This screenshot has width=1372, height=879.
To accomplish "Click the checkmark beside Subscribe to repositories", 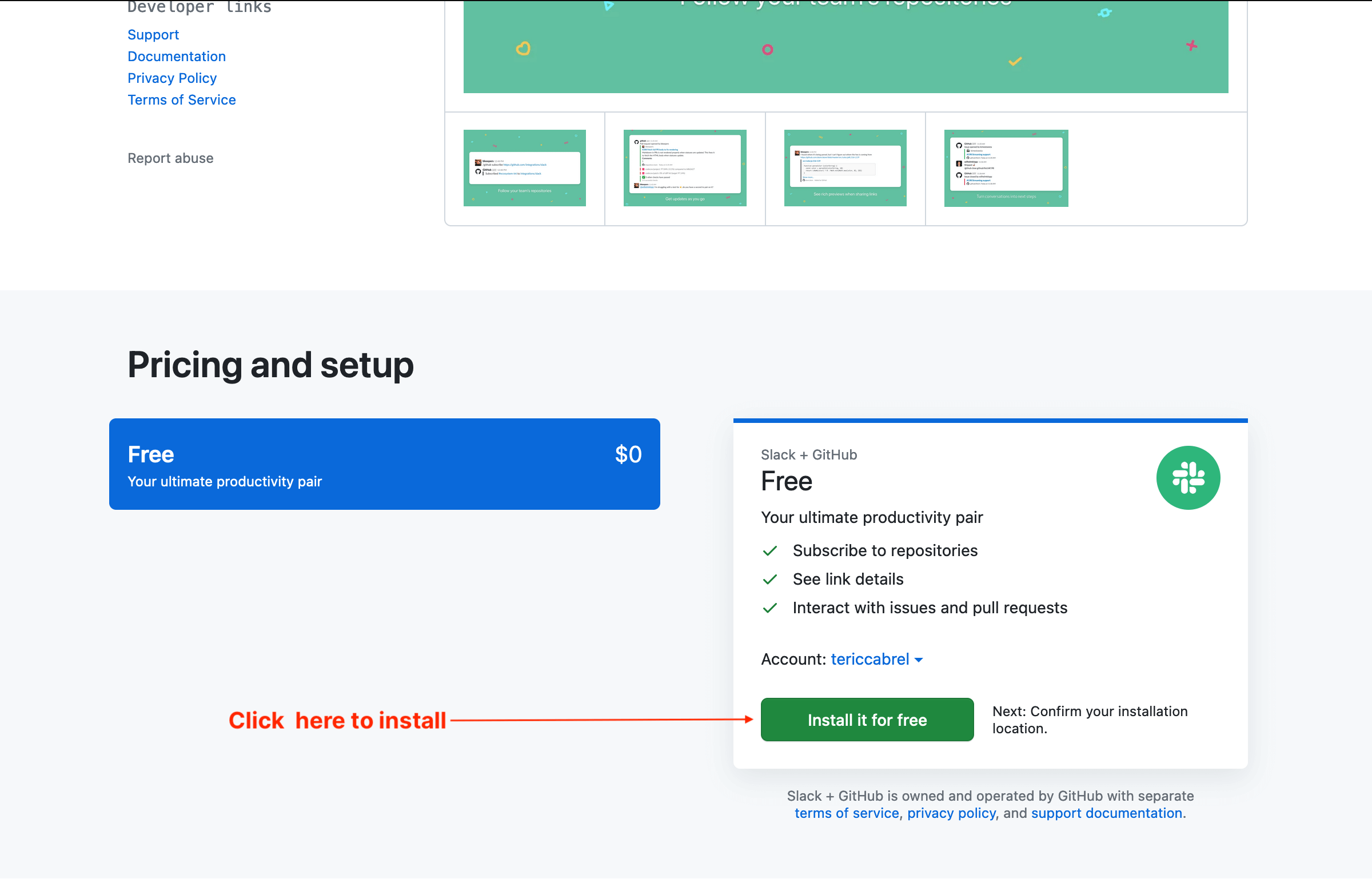I will pyautogui.click(x=770, y=550).
